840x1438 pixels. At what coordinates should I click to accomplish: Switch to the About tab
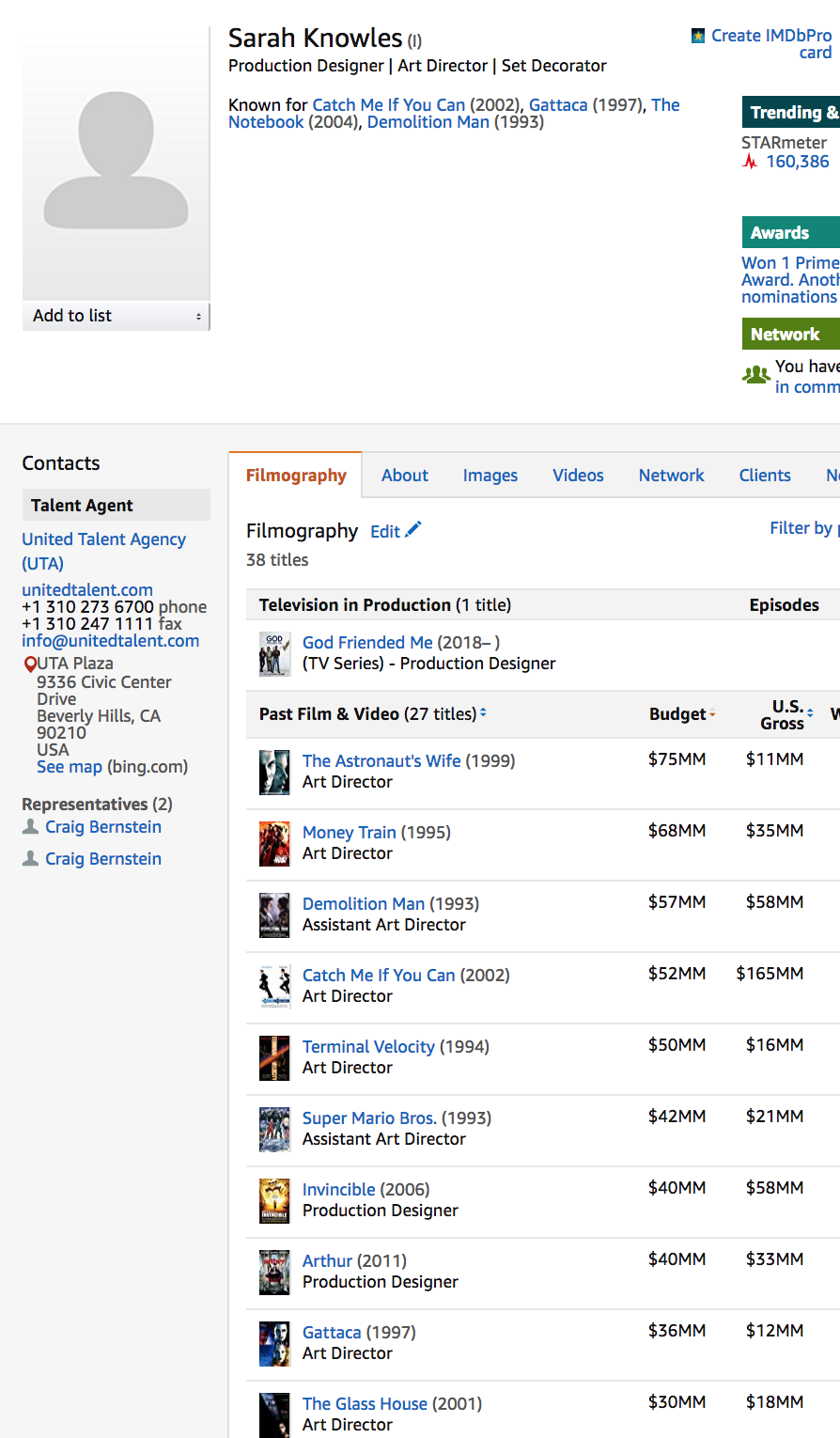tap(405, 476)
